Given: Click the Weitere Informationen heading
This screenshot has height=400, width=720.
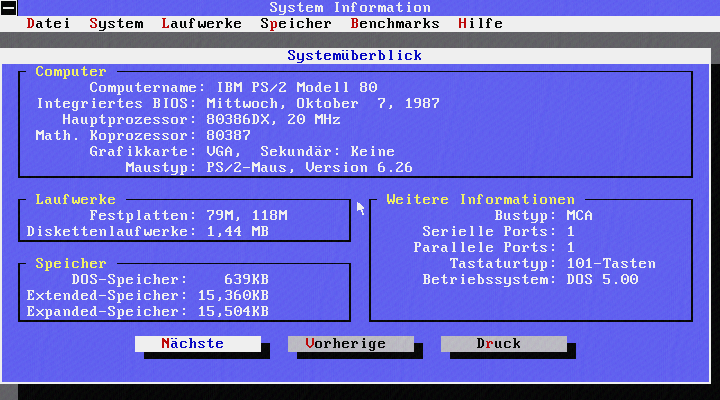Looking at the screenshot, I should pyautogui.click(x=480, y=199).
